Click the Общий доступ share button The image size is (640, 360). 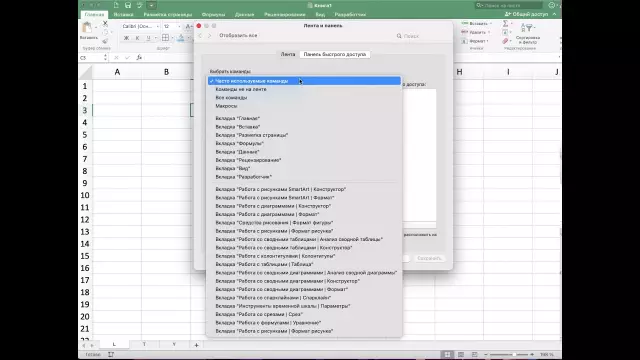[527, 14]
